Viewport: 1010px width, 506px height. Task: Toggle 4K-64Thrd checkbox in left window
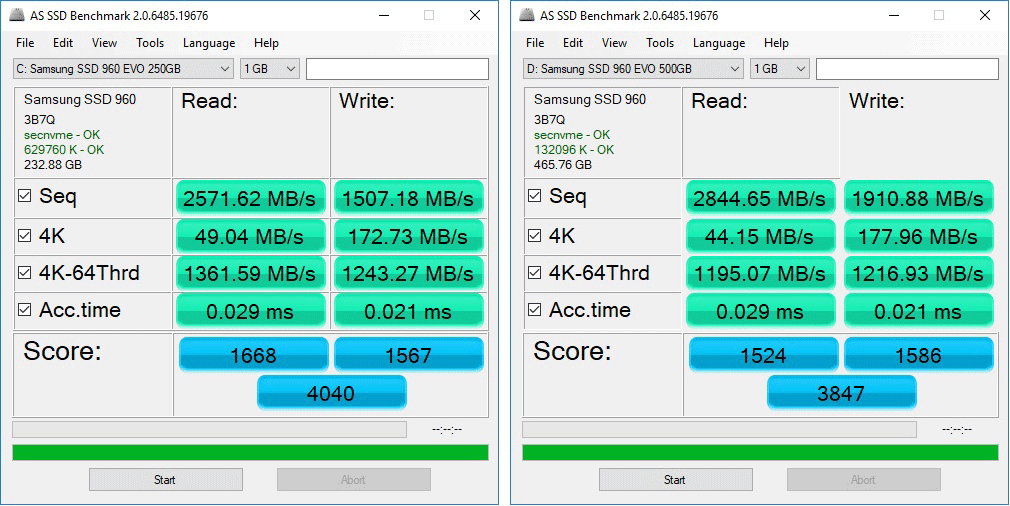click(x=24, y=273)
